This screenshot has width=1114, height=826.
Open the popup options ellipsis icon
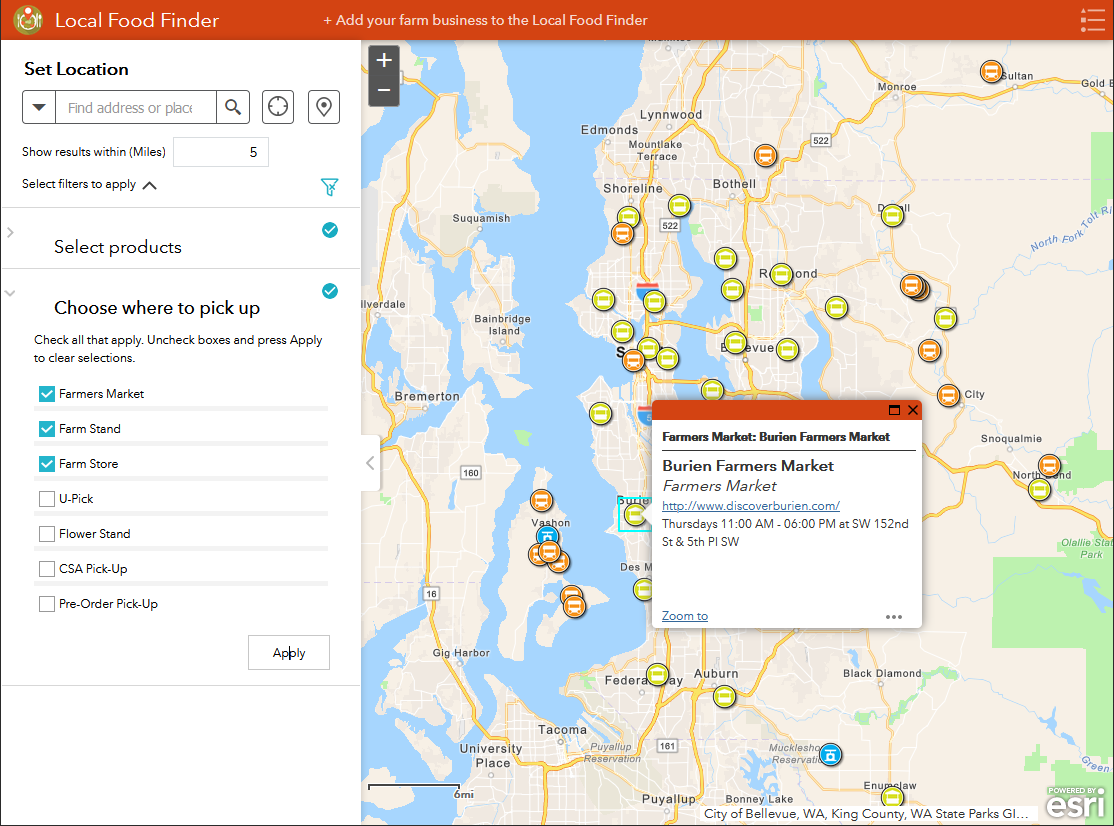[894, 617]
